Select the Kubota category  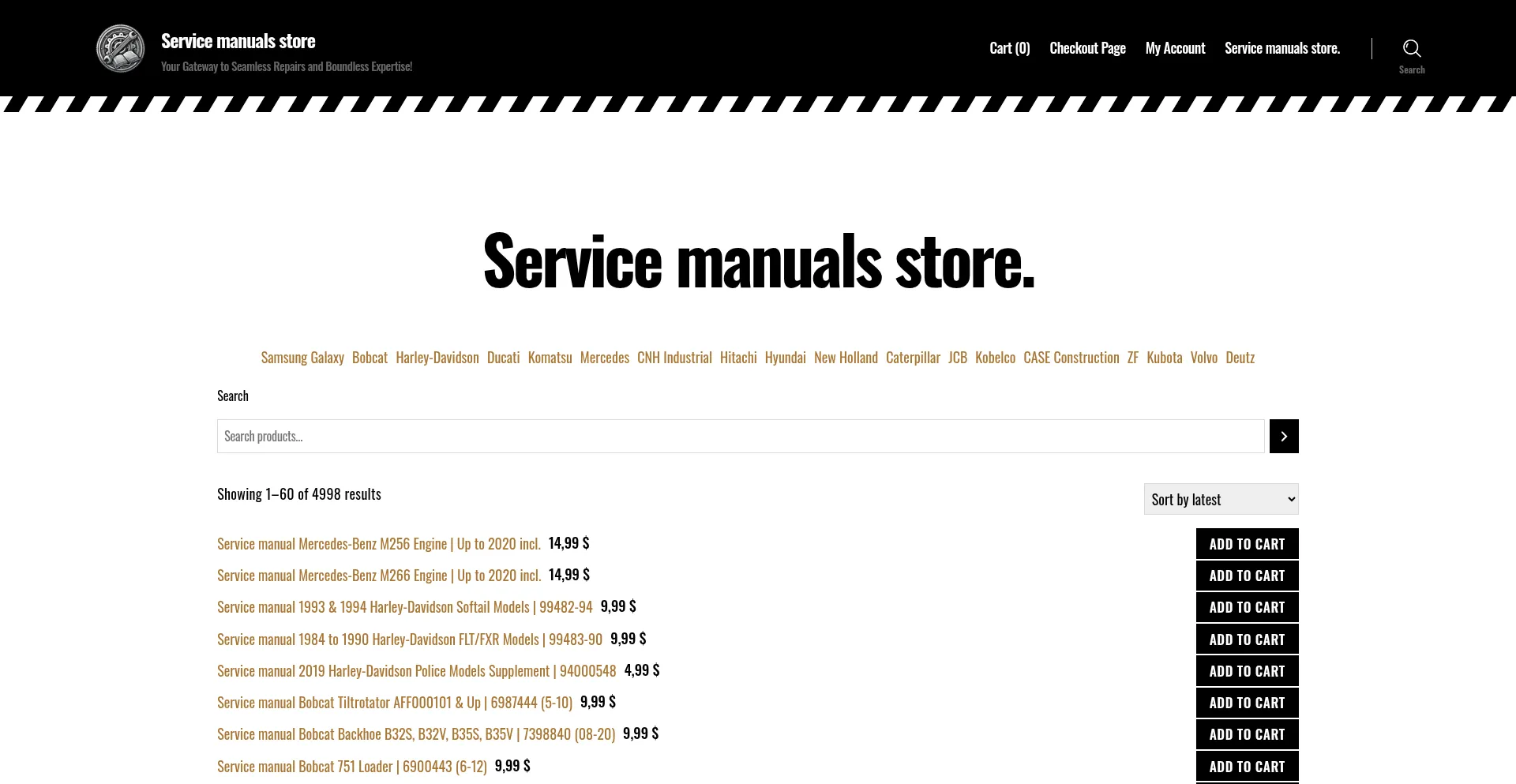pyautogui.click(x=1165, y=358)
